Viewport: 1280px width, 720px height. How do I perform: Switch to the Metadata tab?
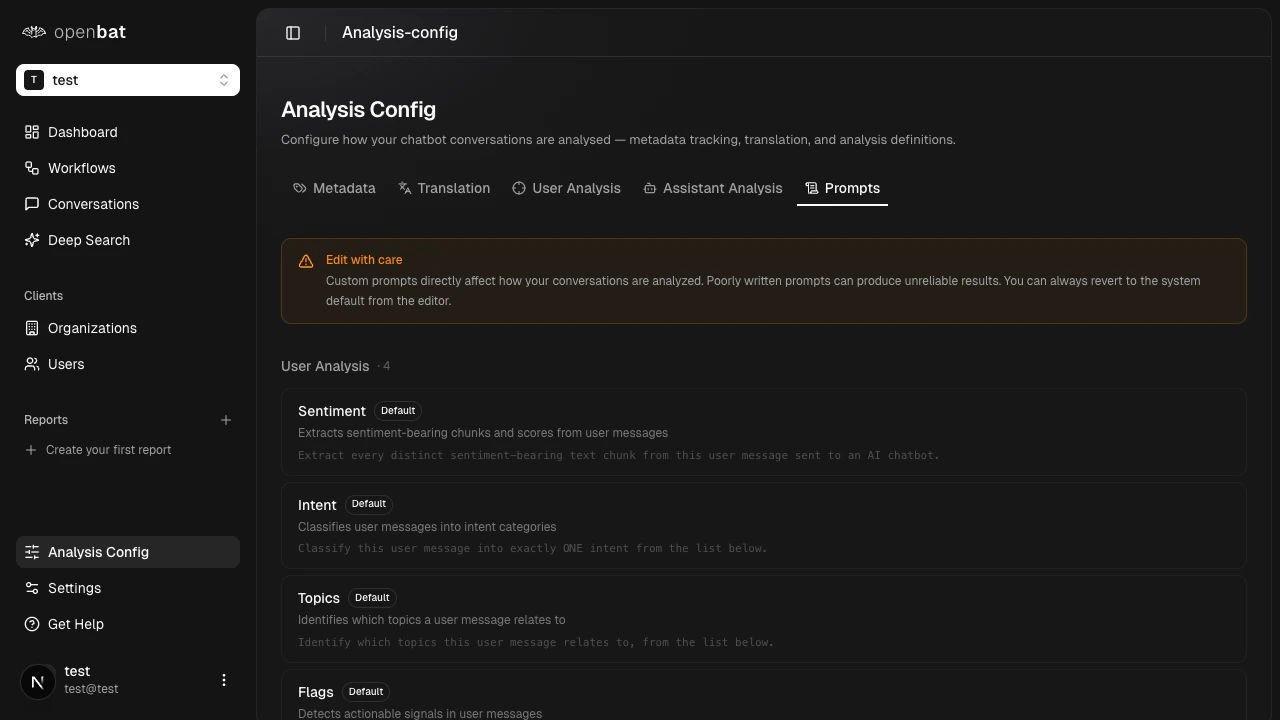pos(334,188)
